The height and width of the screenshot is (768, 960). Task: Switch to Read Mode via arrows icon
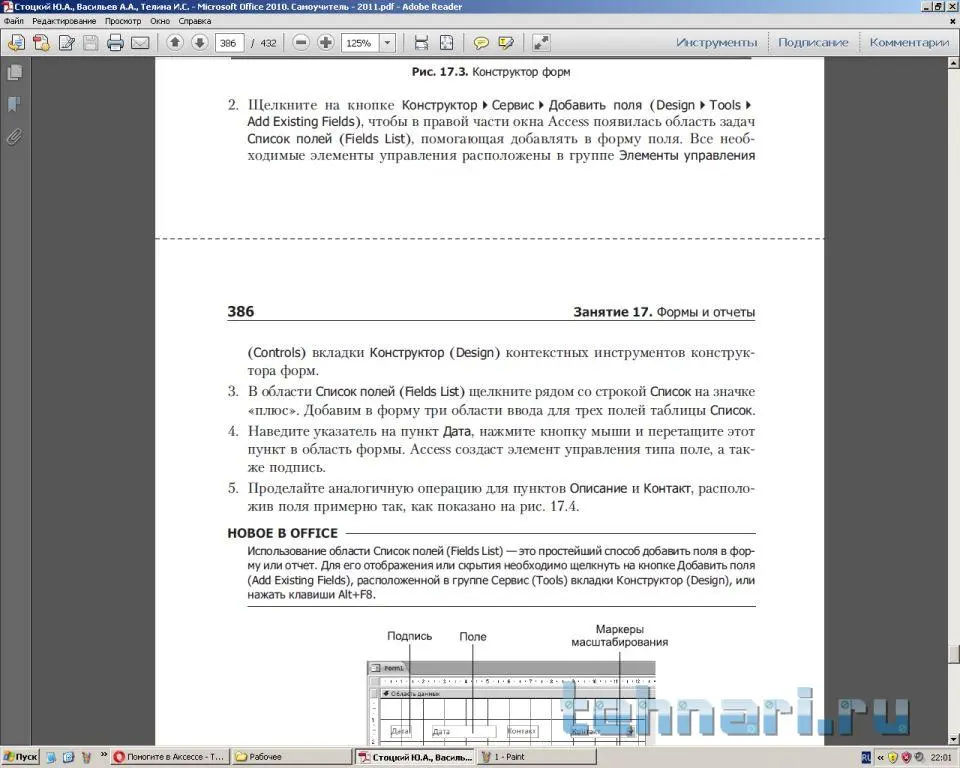[x=541, y=43]
